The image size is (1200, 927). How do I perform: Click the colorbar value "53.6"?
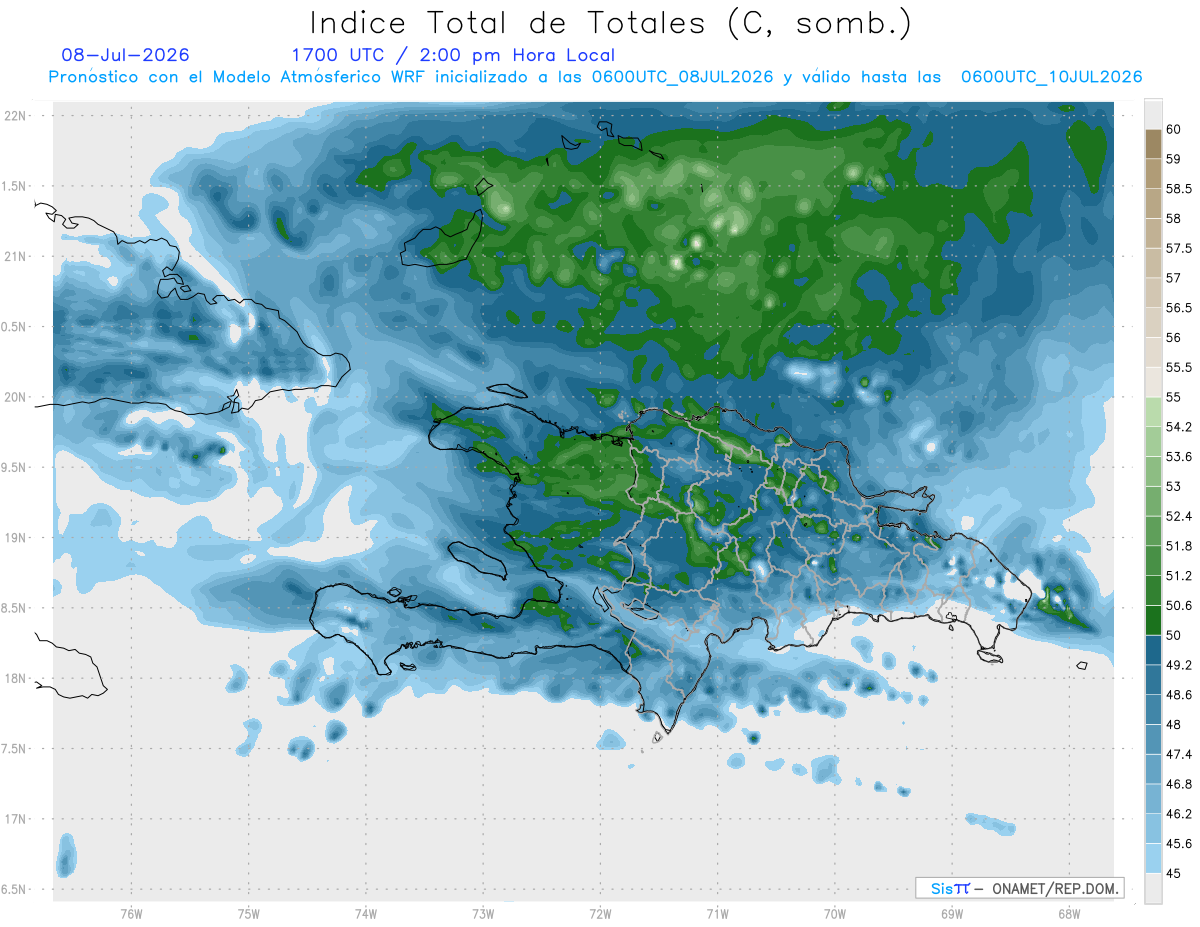(1179, 457)
